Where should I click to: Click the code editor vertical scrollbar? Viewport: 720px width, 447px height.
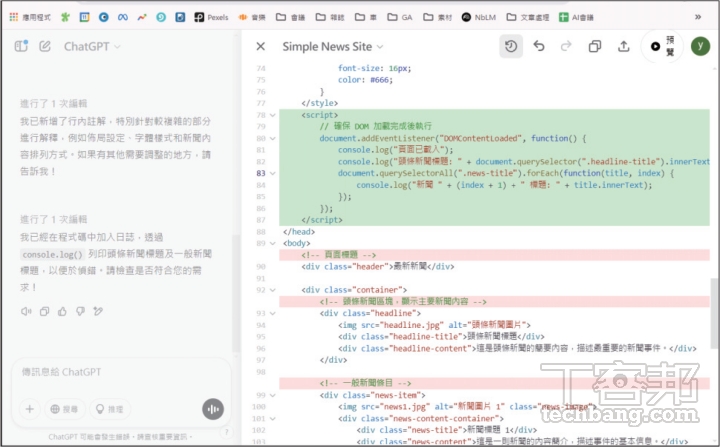(x=714, y=313)
